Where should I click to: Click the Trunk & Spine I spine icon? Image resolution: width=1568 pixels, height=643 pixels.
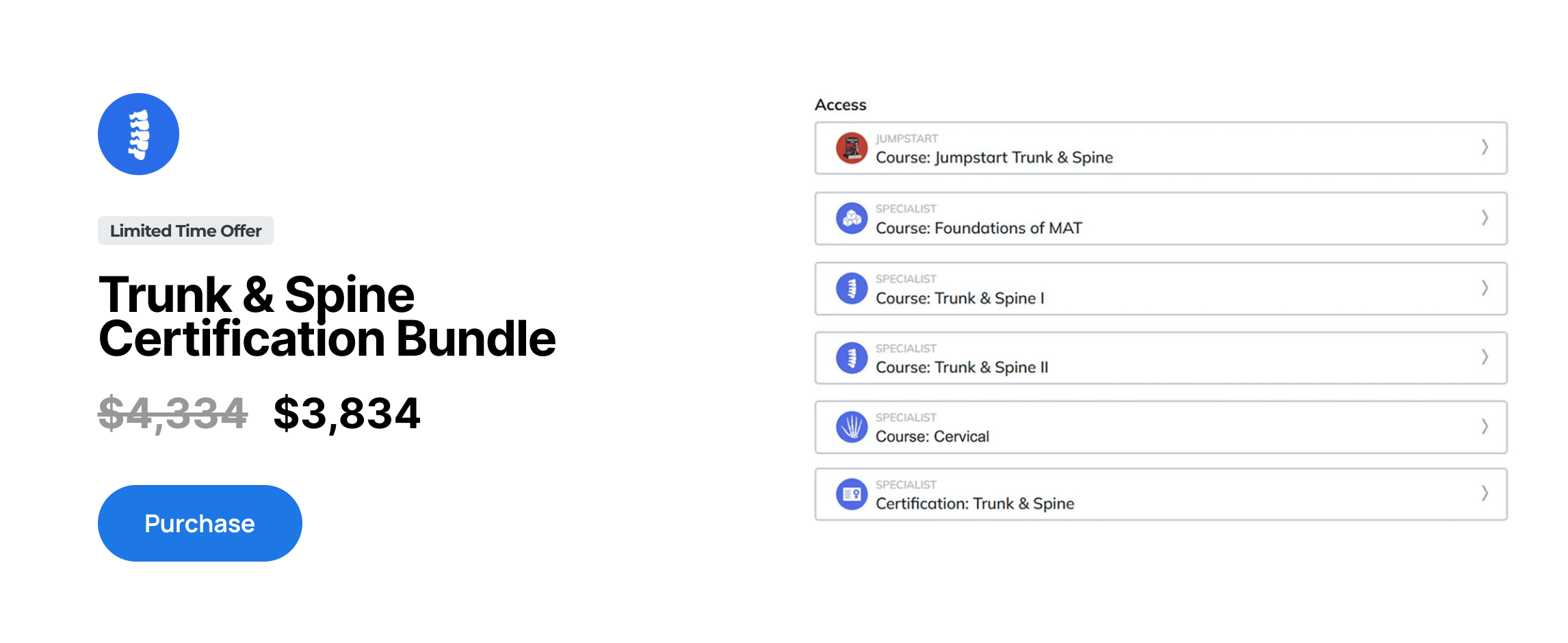click(852, 289)
